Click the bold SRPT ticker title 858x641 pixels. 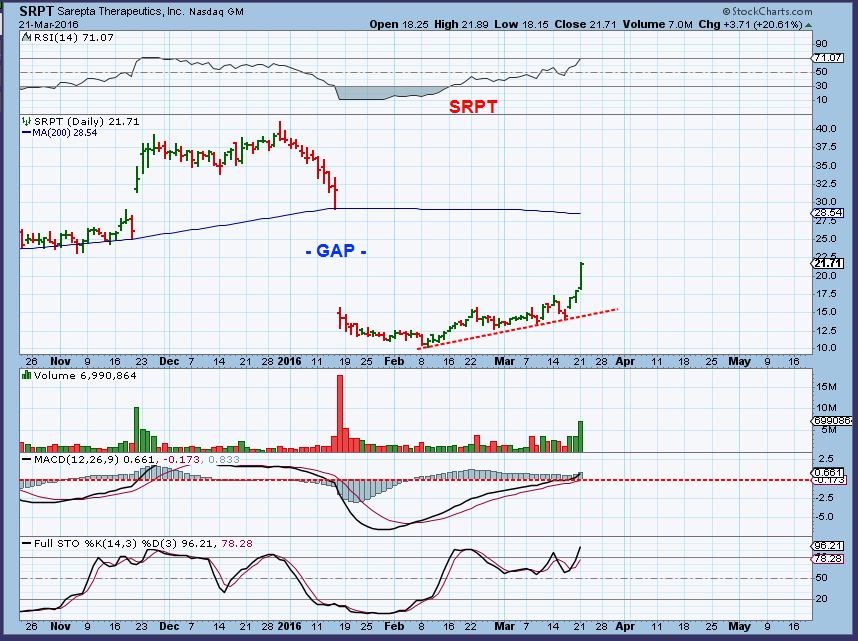point(36,11)
